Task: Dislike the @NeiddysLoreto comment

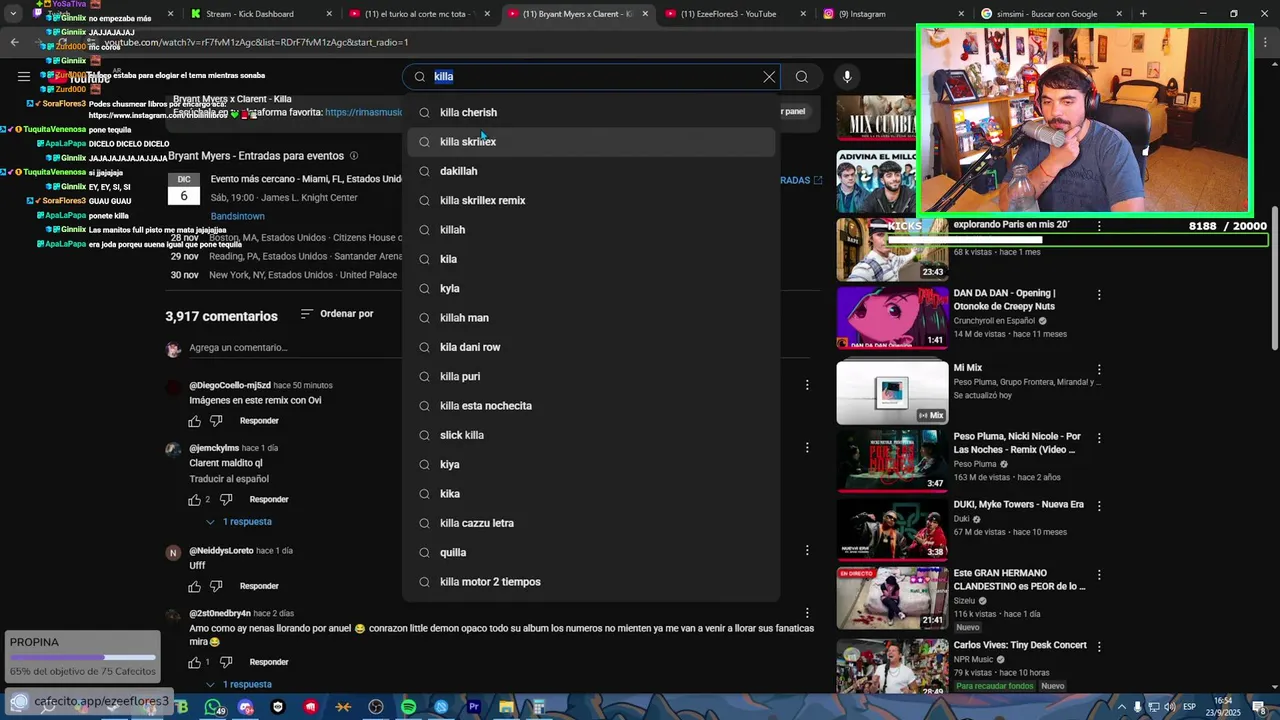Action: click(216, 586)
